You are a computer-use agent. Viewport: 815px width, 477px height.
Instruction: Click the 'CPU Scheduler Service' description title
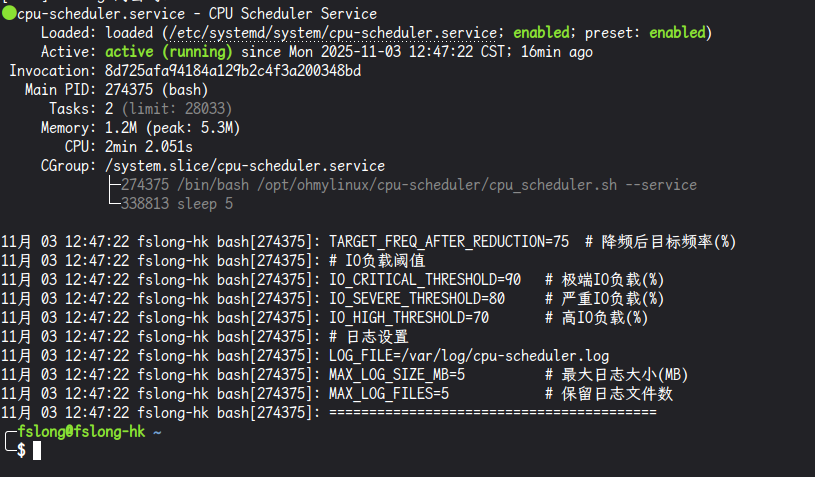click(x=293, y=14)
